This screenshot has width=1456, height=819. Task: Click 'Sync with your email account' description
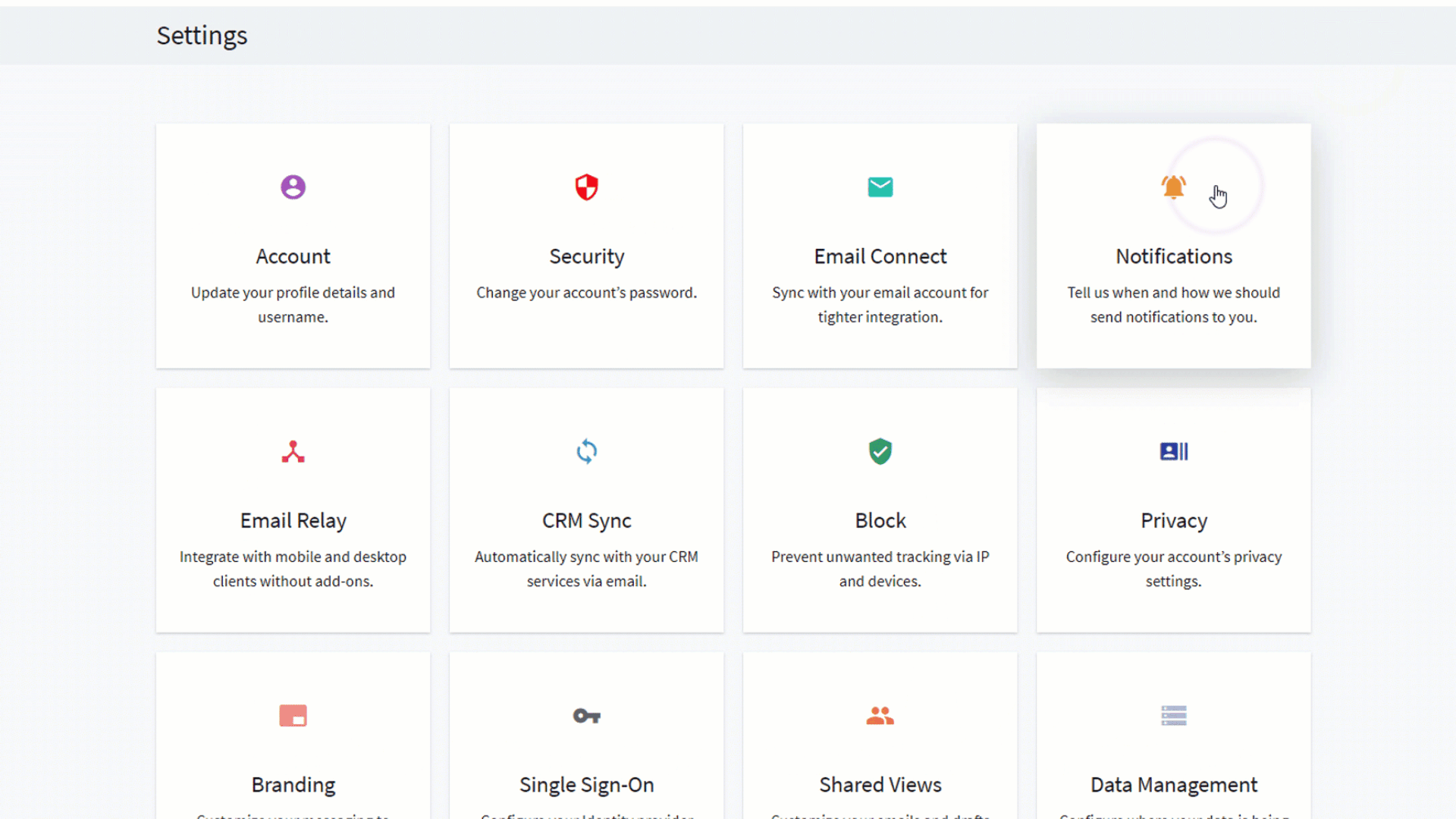pyautogui.click(x=880, y=305)
